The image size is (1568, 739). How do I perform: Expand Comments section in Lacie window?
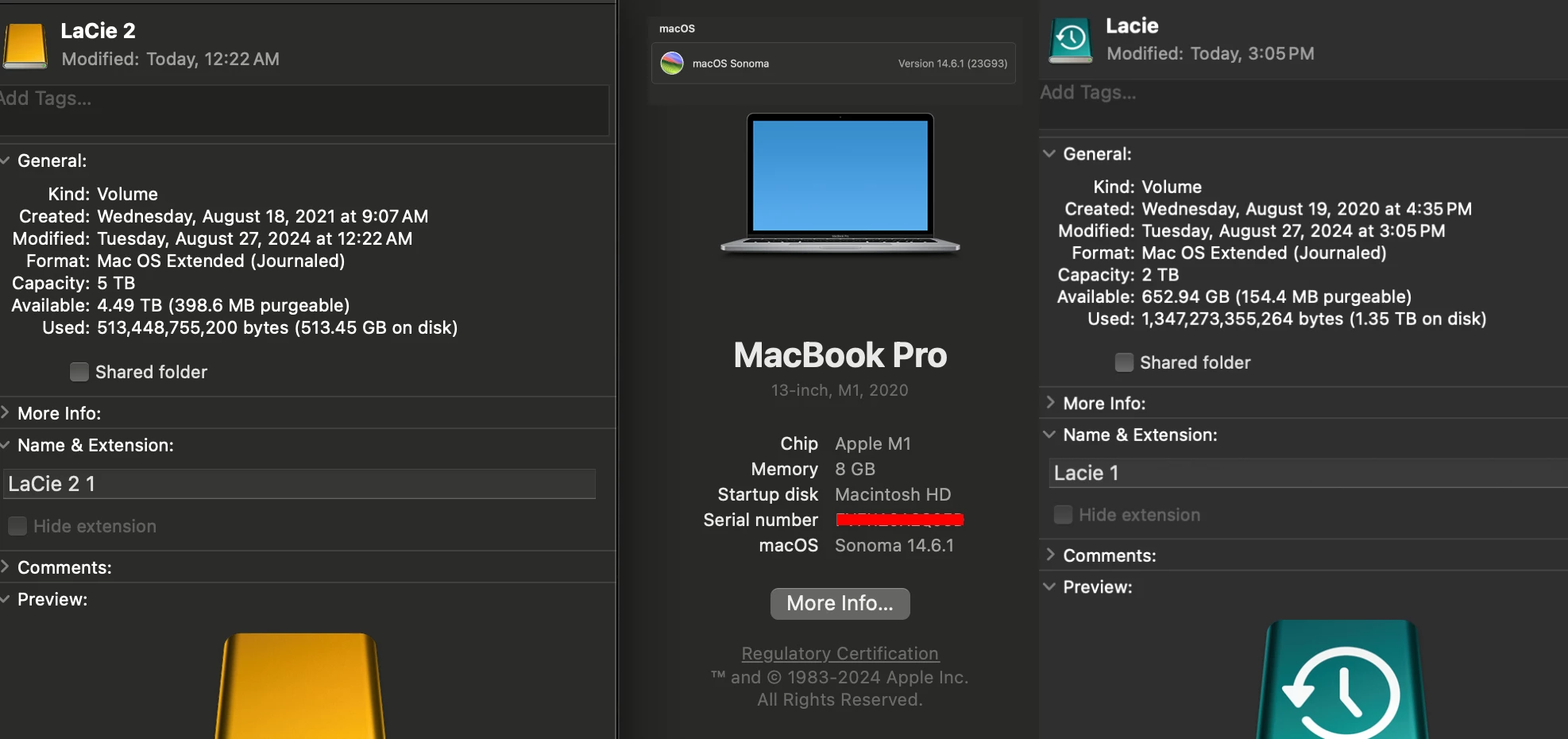pyautogui.click(x=1050, y=555)
